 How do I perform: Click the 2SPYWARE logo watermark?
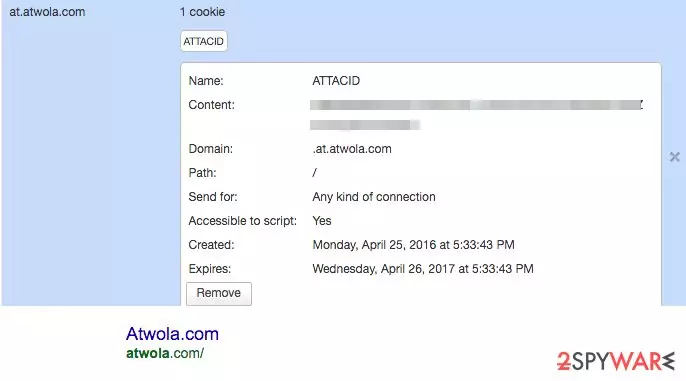pyautogui.click(x=616, y=361)
